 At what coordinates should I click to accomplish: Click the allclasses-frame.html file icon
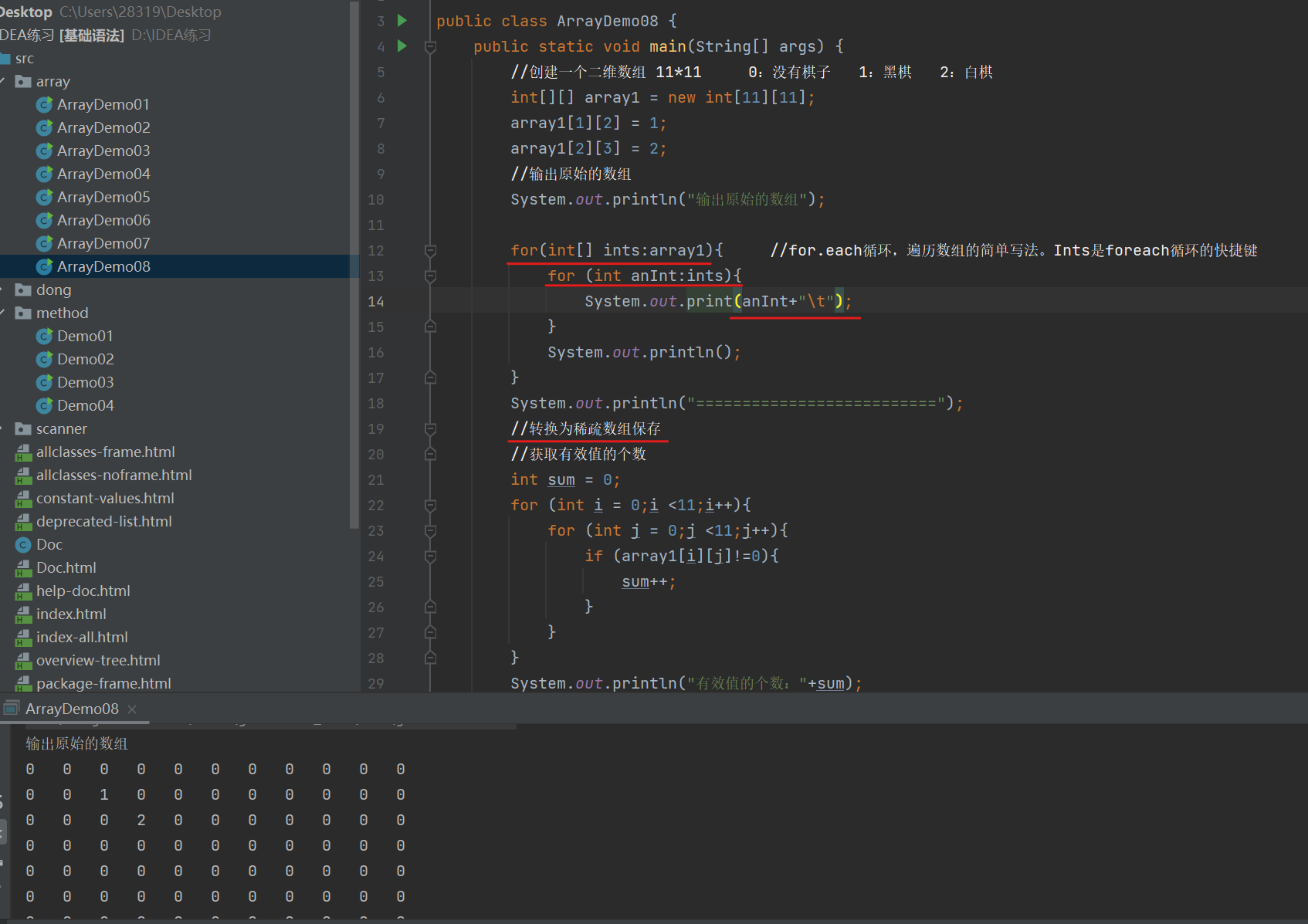pyautogui.click(x=23, y=452)
